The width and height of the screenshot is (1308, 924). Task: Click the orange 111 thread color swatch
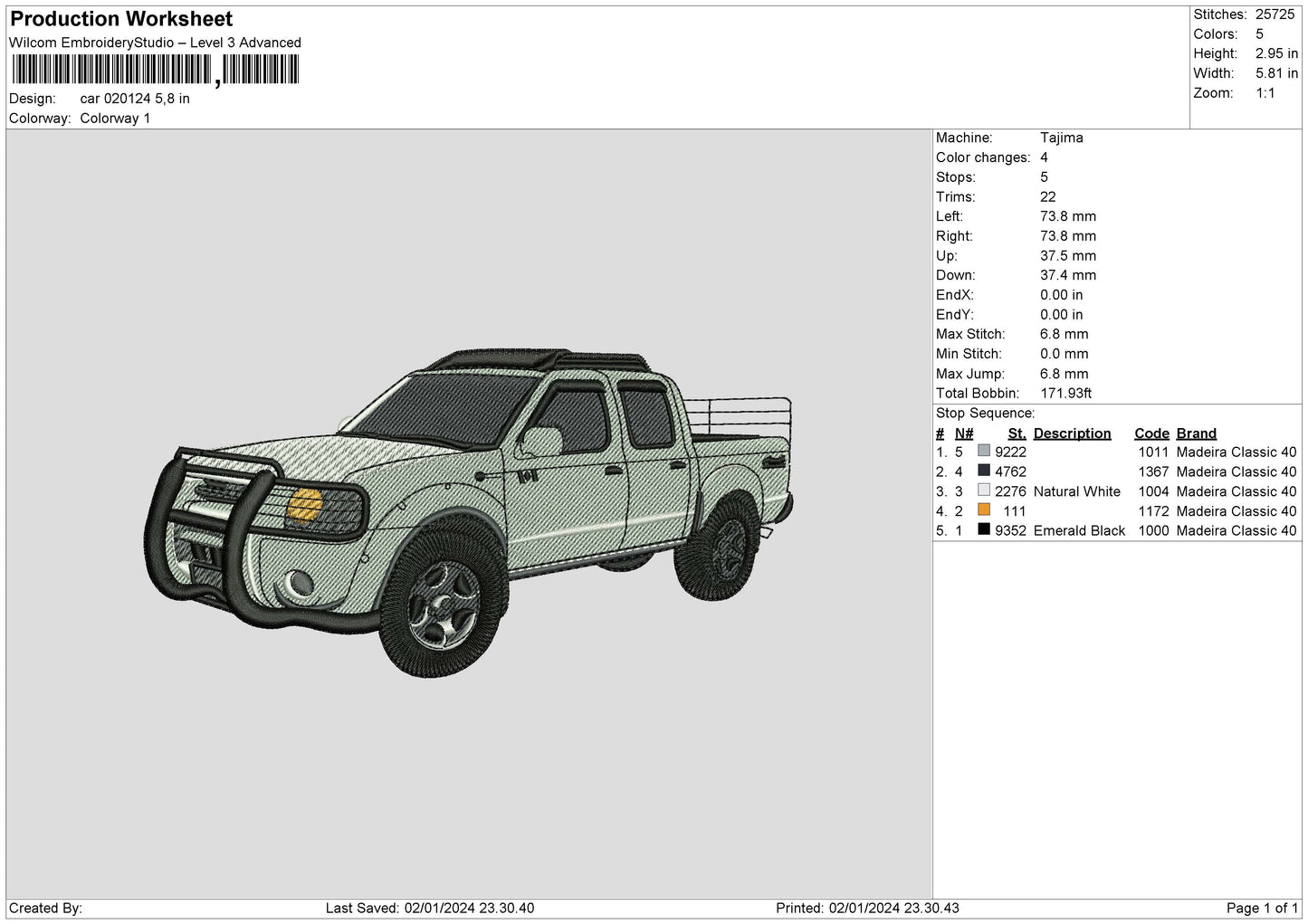pyautogui.click(x=984, y=510)
